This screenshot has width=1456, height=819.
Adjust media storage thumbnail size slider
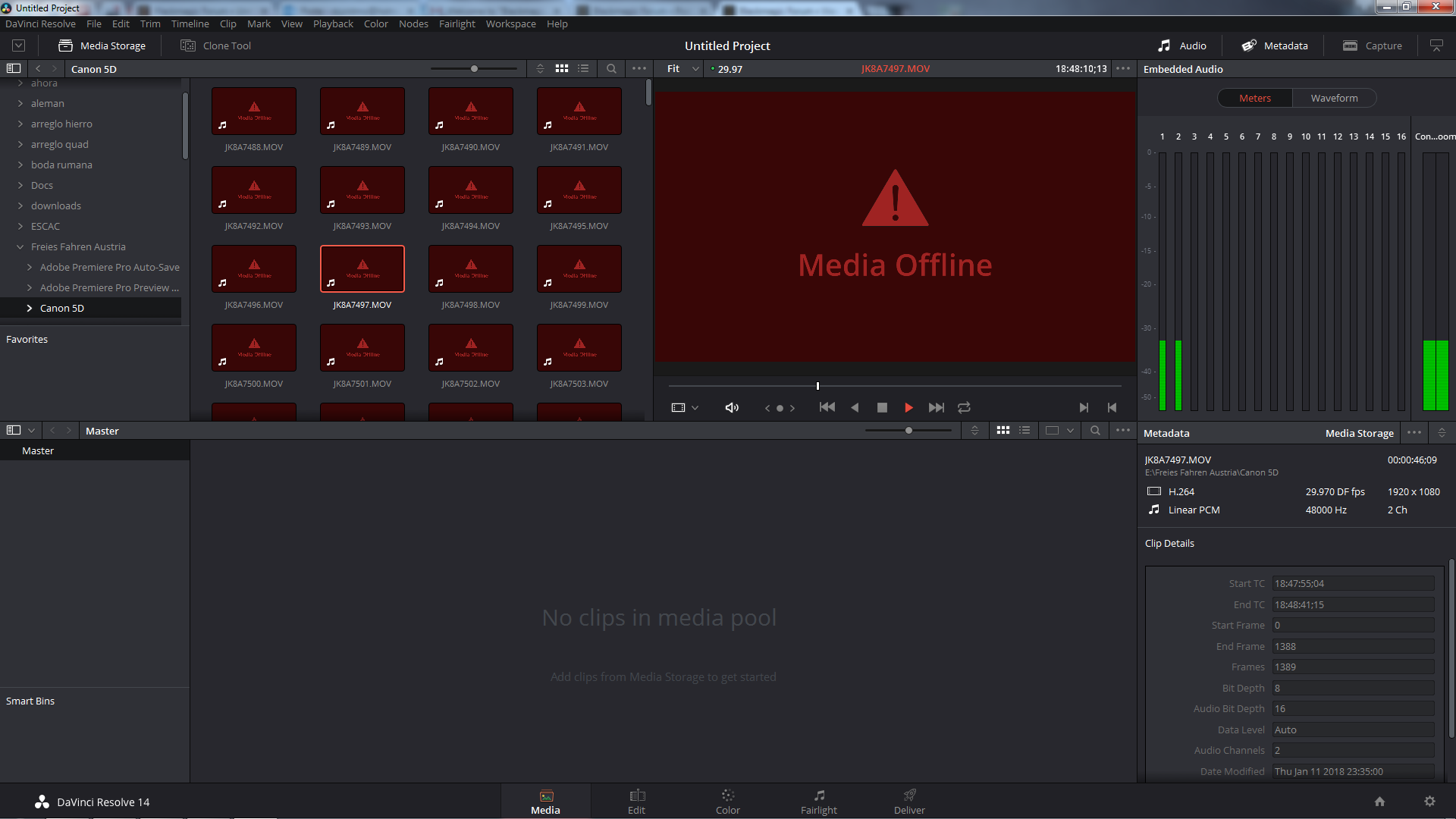[x=474, y=68]
